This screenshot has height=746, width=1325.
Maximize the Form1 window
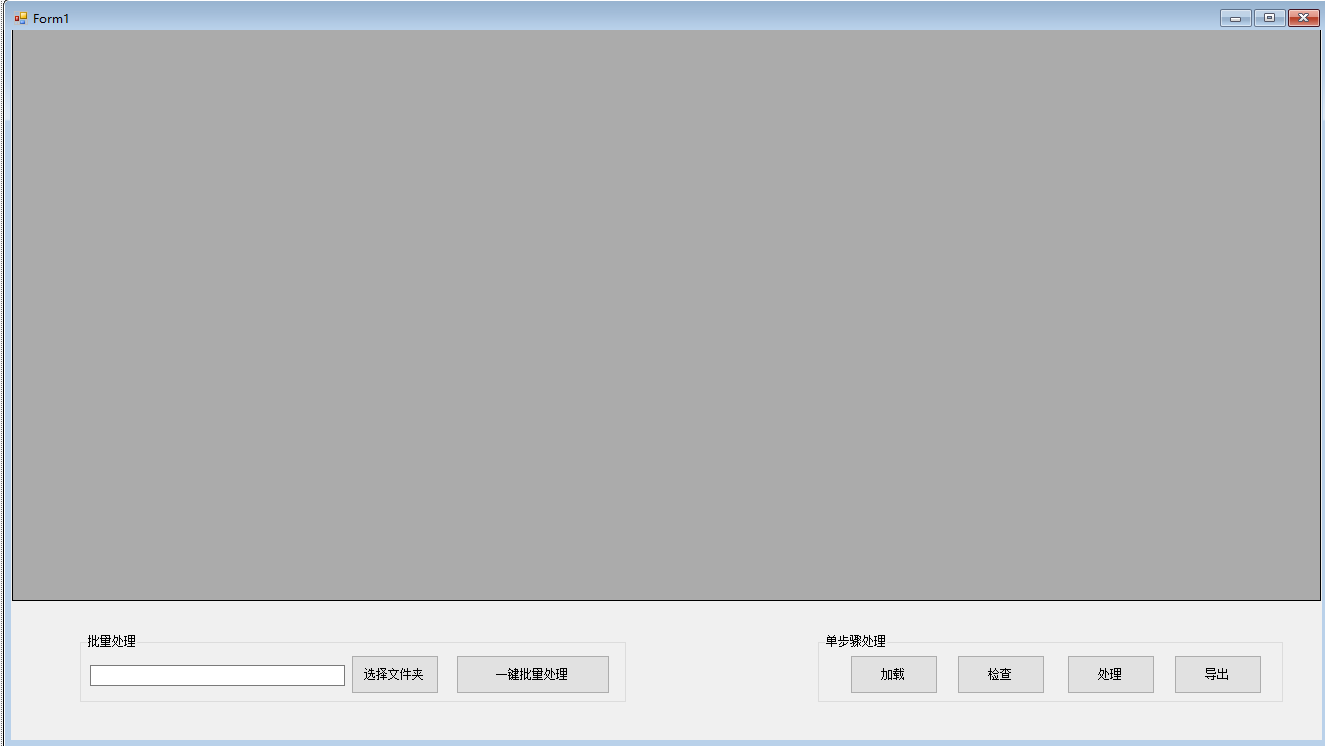(x=1270, y=18)
